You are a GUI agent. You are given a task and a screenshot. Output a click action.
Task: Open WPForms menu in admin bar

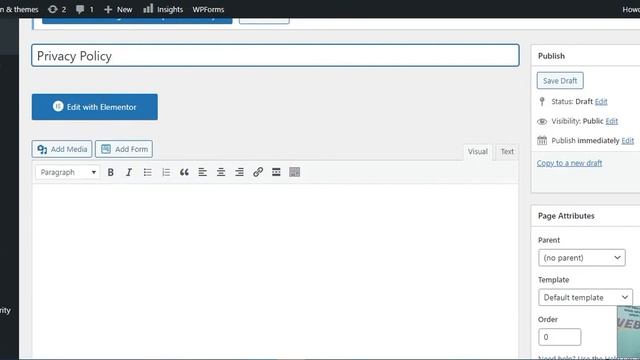[208, 9]
